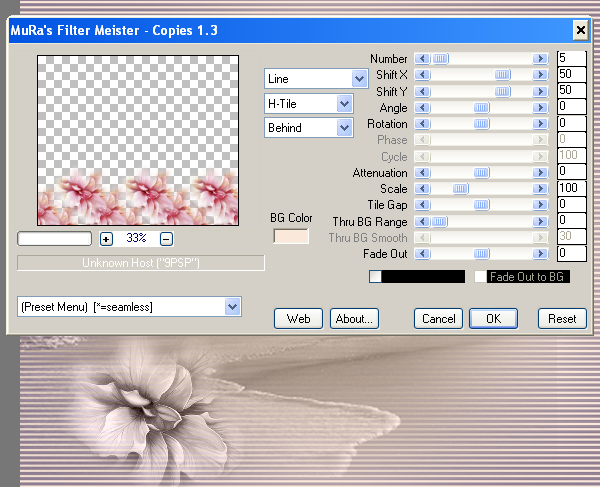The width and height of the screenshot is (600, 487).
Task: Click the left arrow of Shift Y slider
Action: click(x=422, y=91)
